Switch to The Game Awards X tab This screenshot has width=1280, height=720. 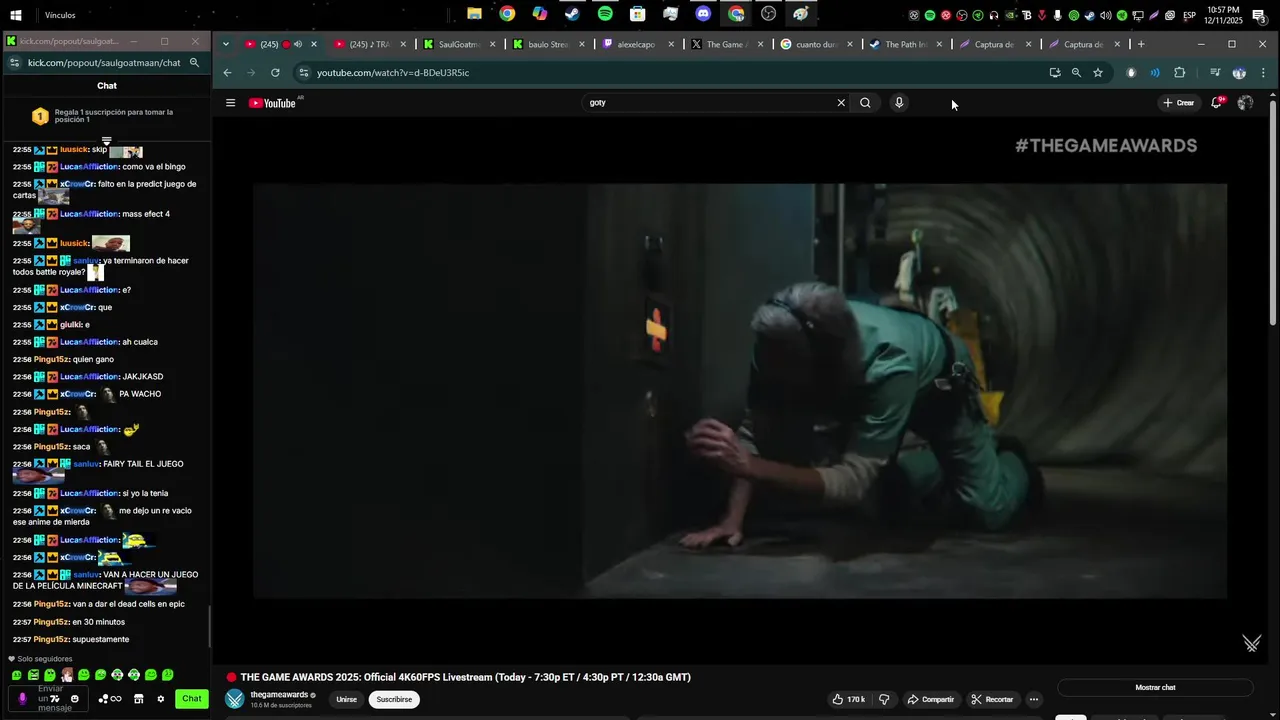(x=728, y=44)
